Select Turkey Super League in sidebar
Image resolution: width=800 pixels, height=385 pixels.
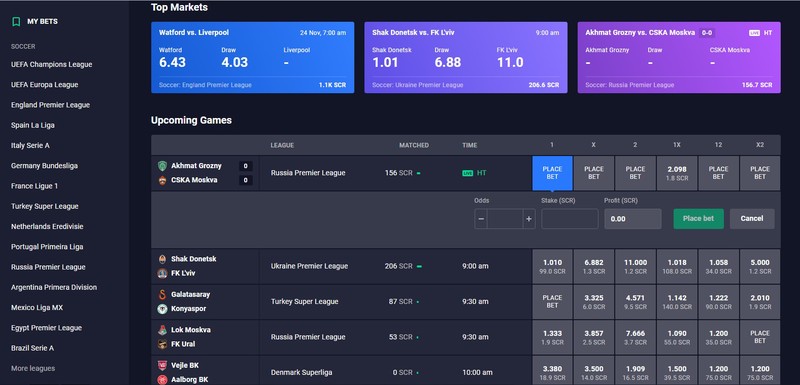point(44,206)
